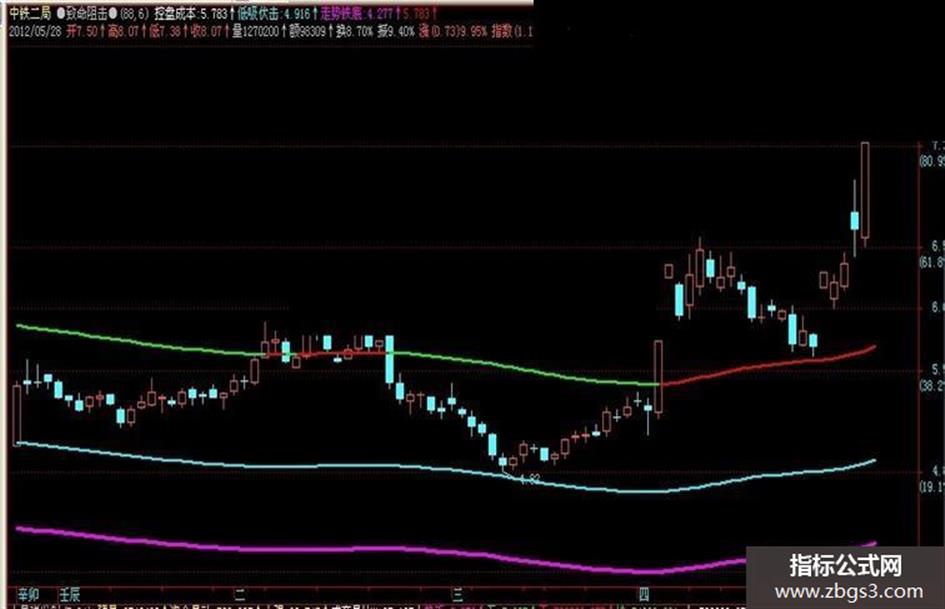The height and width of the screenshot is (609, 945).
Task: Click the tallest final limit-up candlestick
Action: (865, 190)
